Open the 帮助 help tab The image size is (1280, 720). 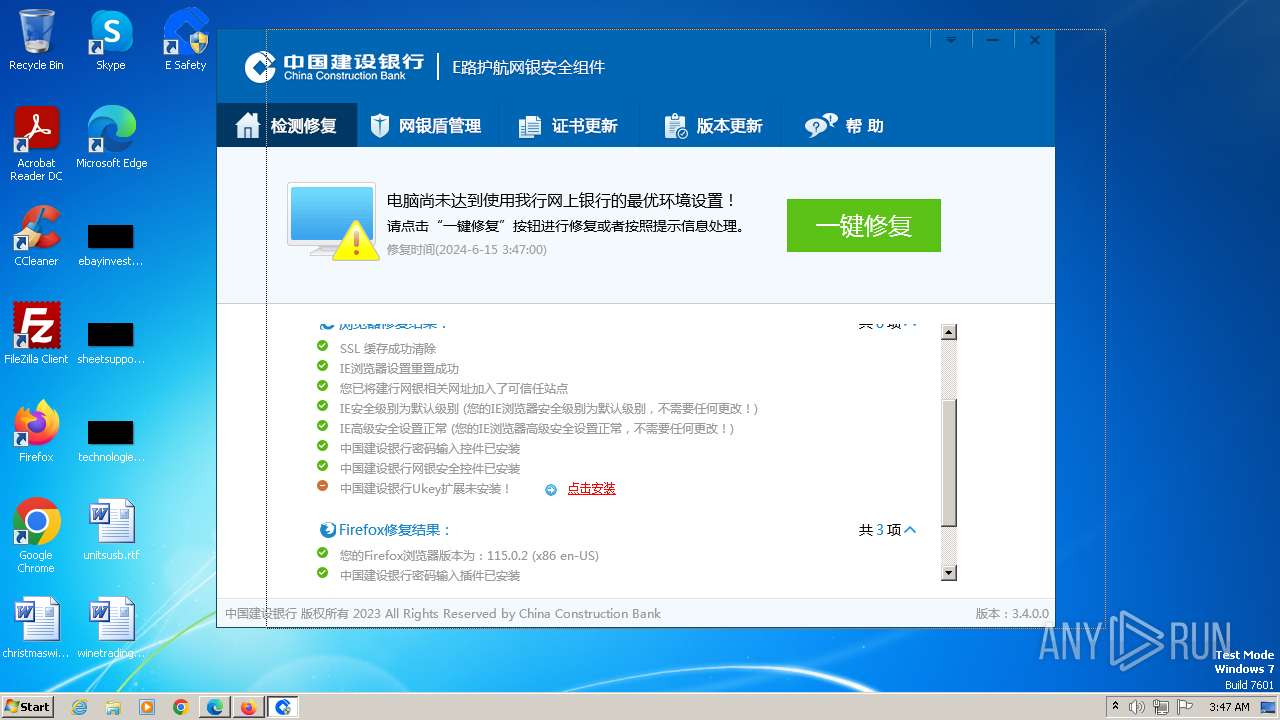click(845, 126)
